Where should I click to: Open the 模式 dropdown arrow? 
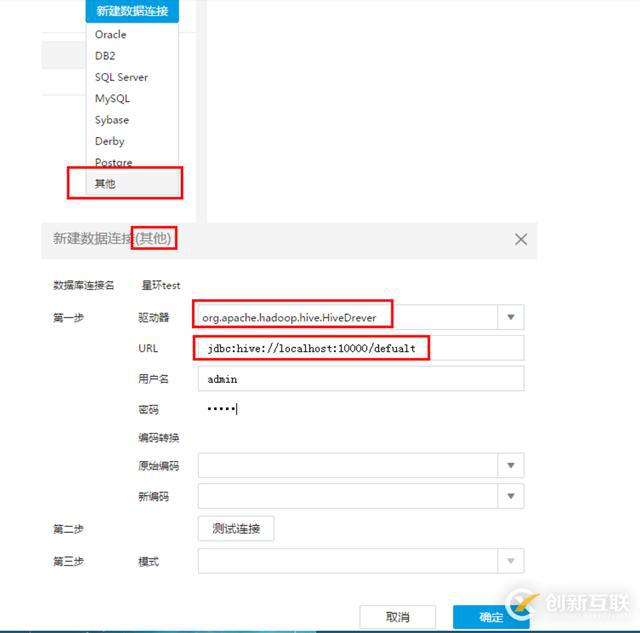pos(511,561)
